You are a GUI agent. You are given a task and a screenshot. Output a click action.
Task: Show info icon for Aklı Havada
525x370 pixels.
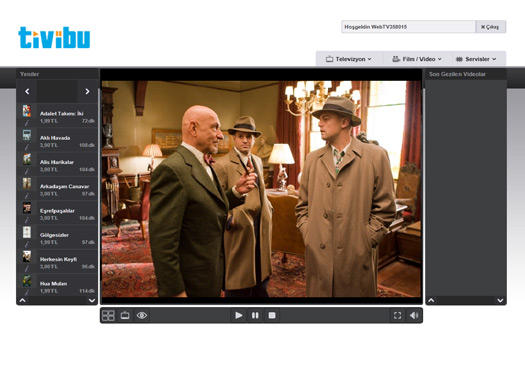[27, 147]
